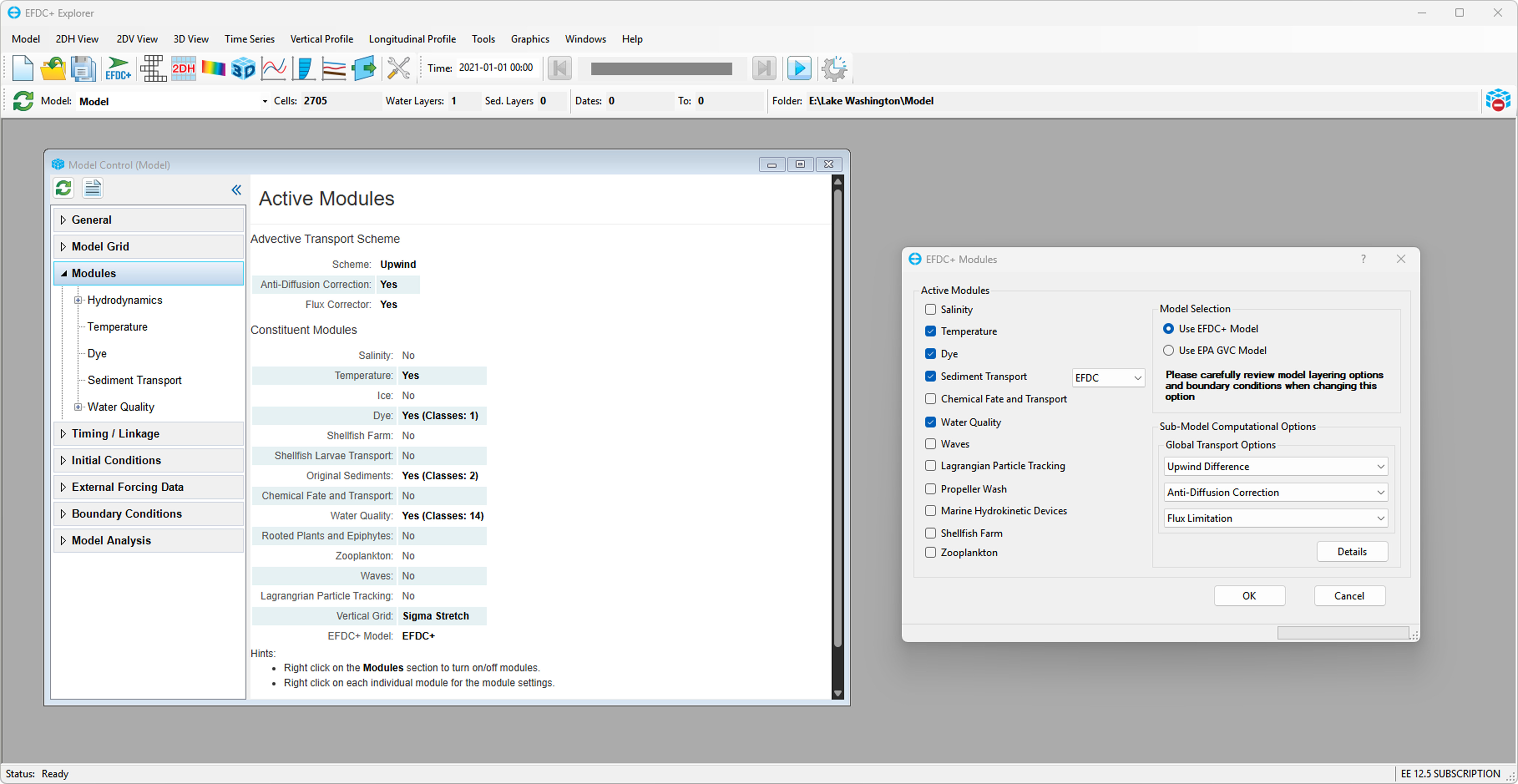Viewport: 1518px width, 784px height.
Task: Click the Run EFDC+ toolbar icon
Action: pyautogui.click(x=118, y=68)
